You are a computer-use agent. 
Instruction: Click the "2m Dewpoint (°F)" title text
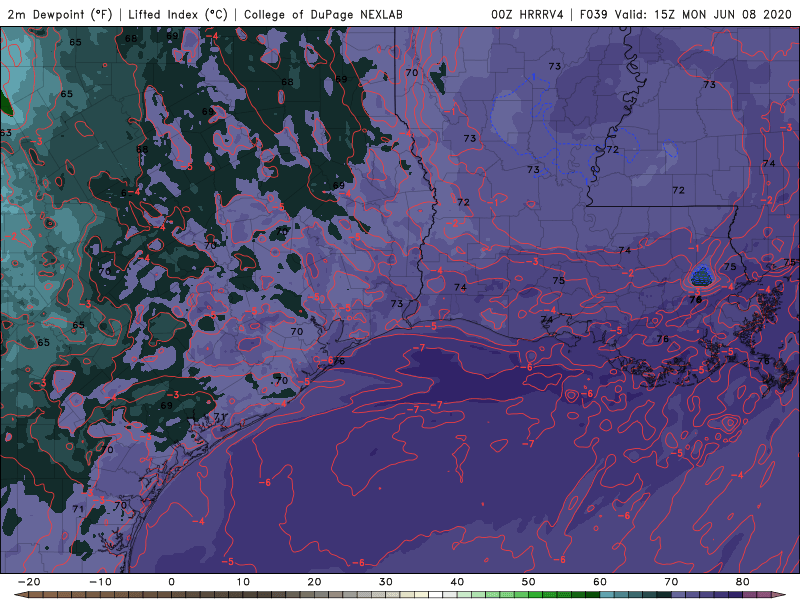pos(60,14)
